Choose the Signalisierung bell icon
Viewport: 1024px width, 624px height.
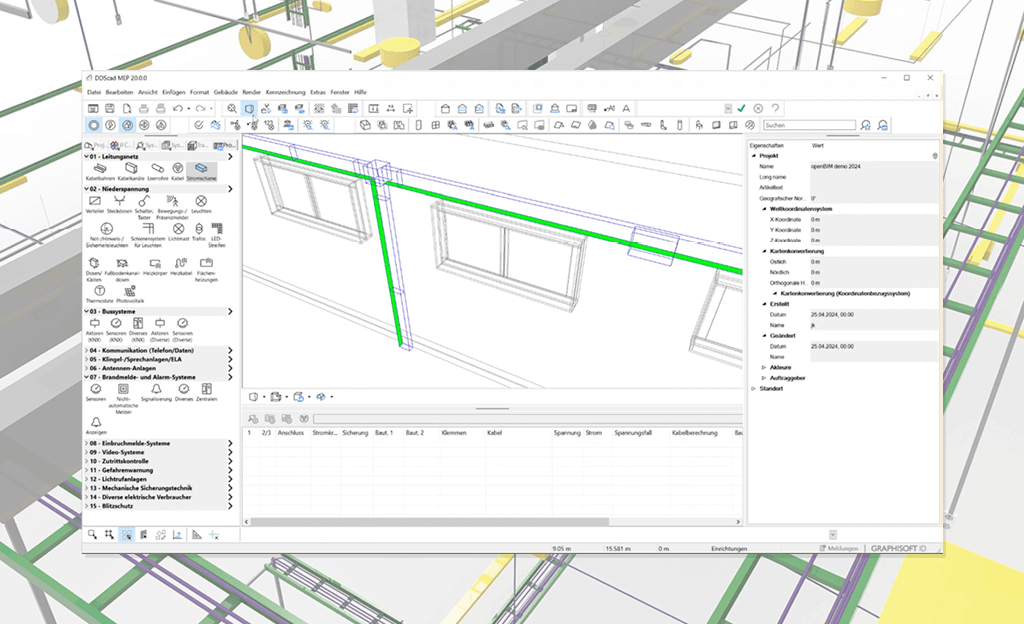pos(155,391)
